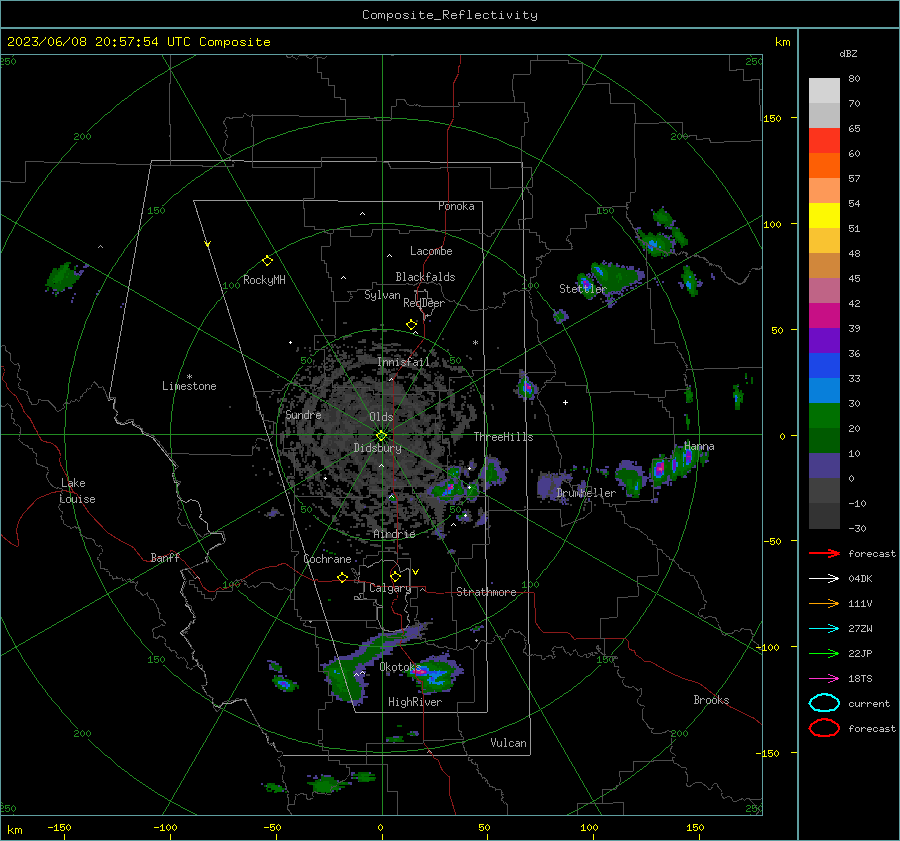Click the RockyMH label
Viewport: 900px width, 841px height.
point(264,280)
